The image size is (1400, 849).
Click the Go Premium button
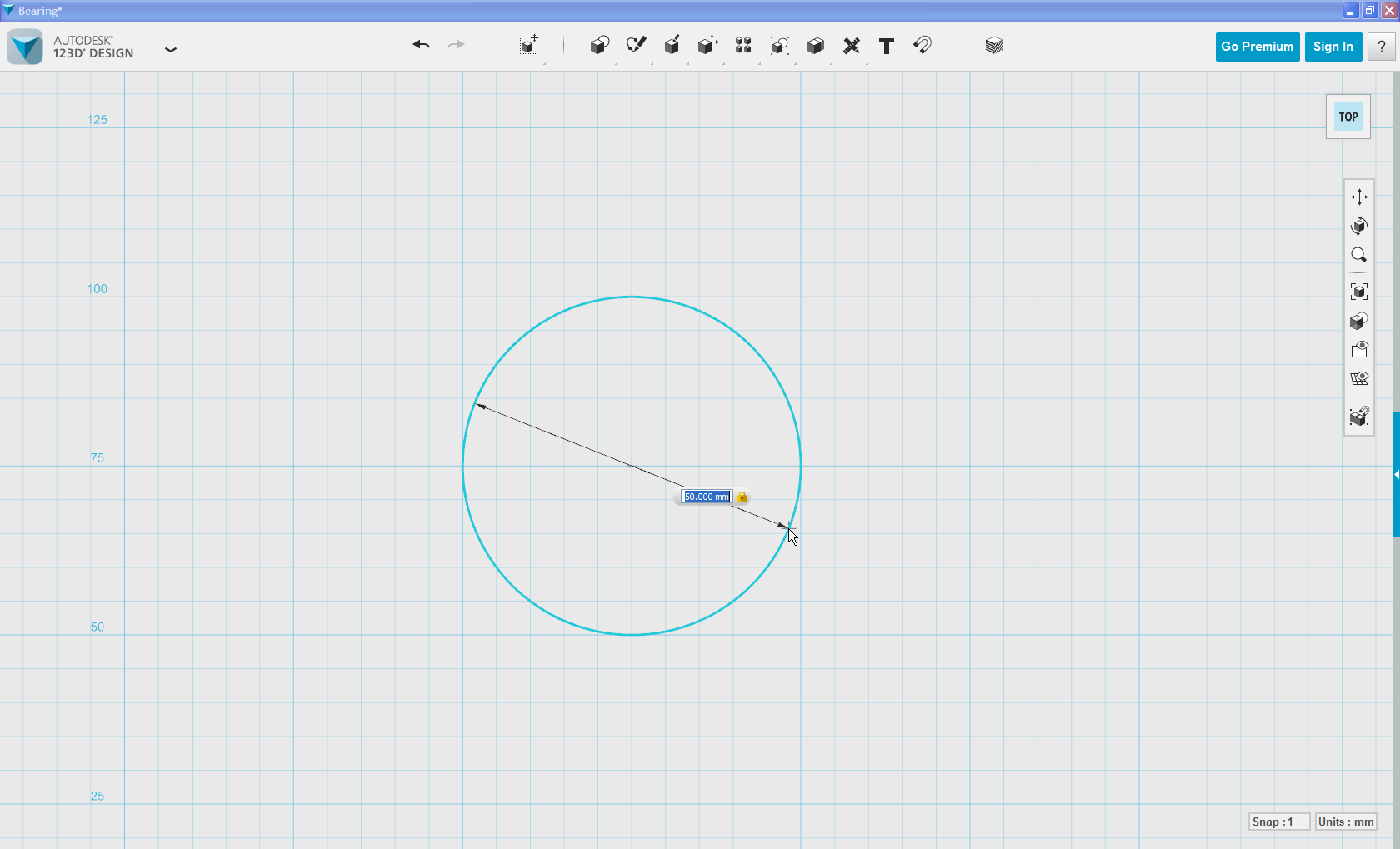click(x=1257, y=47)
